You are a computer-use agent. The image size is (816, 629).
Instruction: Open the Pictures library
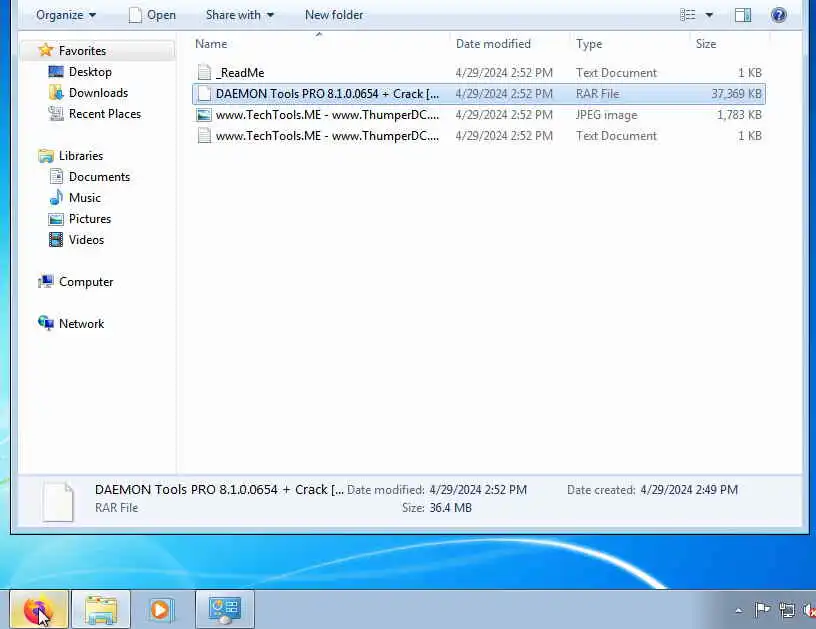click(x=90, y=219)
